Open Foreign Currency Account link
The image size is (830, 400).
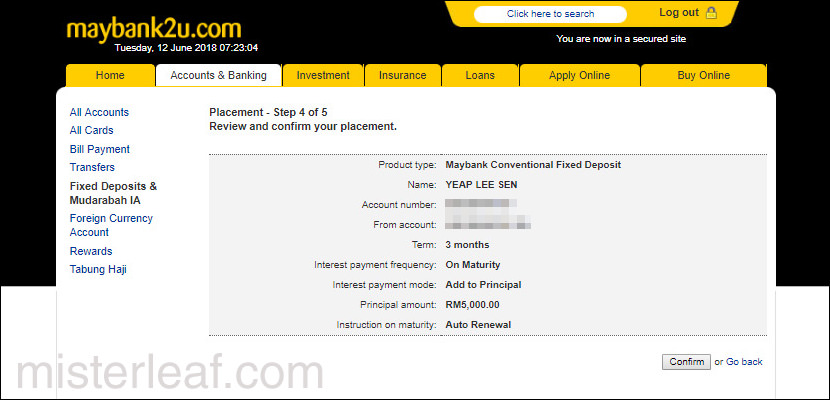click(x=111, y=225)
